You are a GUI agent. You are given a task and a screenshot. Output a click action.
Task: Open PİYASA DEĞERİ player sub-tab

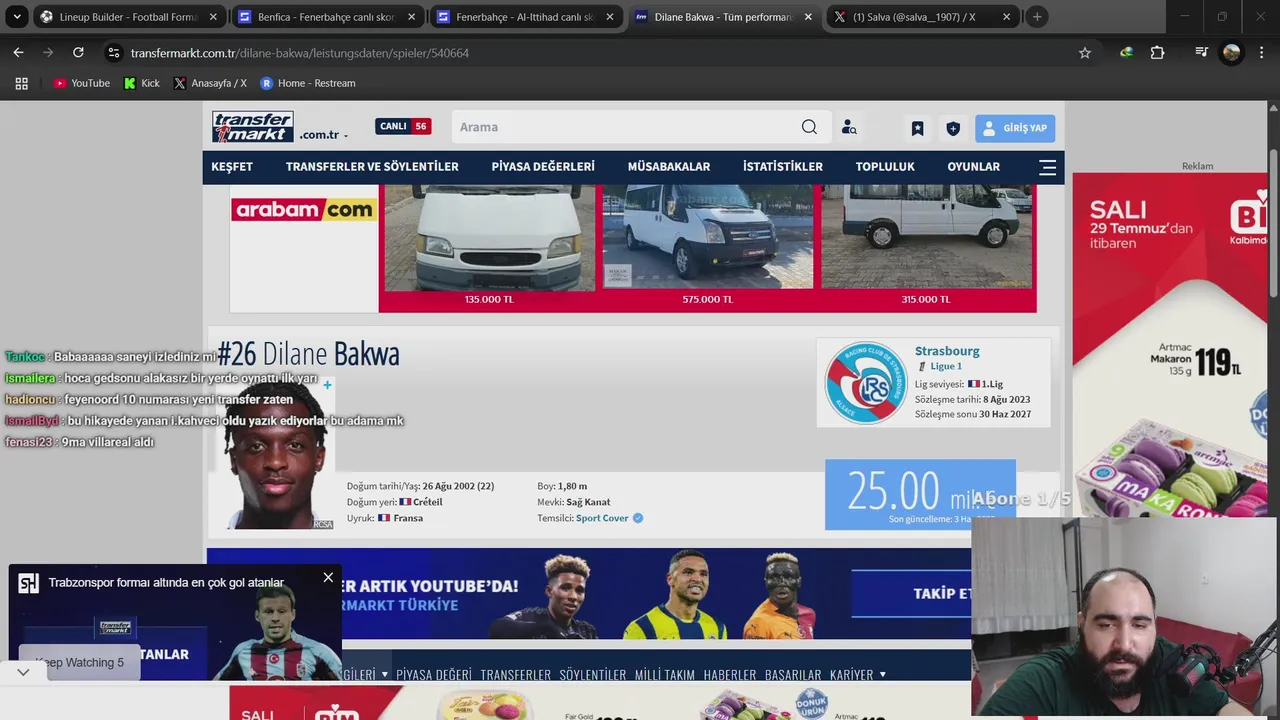coord(434,675)
